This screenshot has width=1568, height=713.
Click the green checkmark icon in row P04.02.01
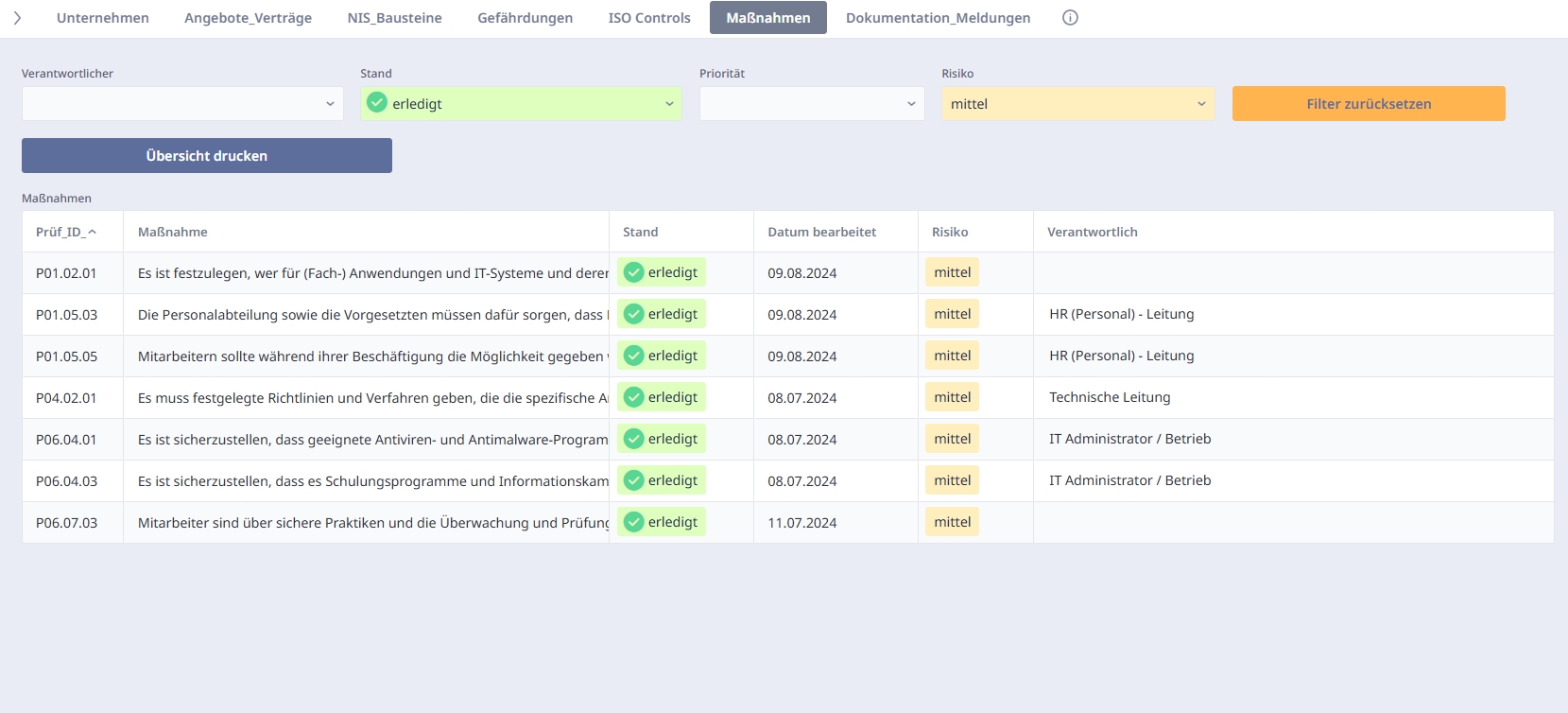634,397
